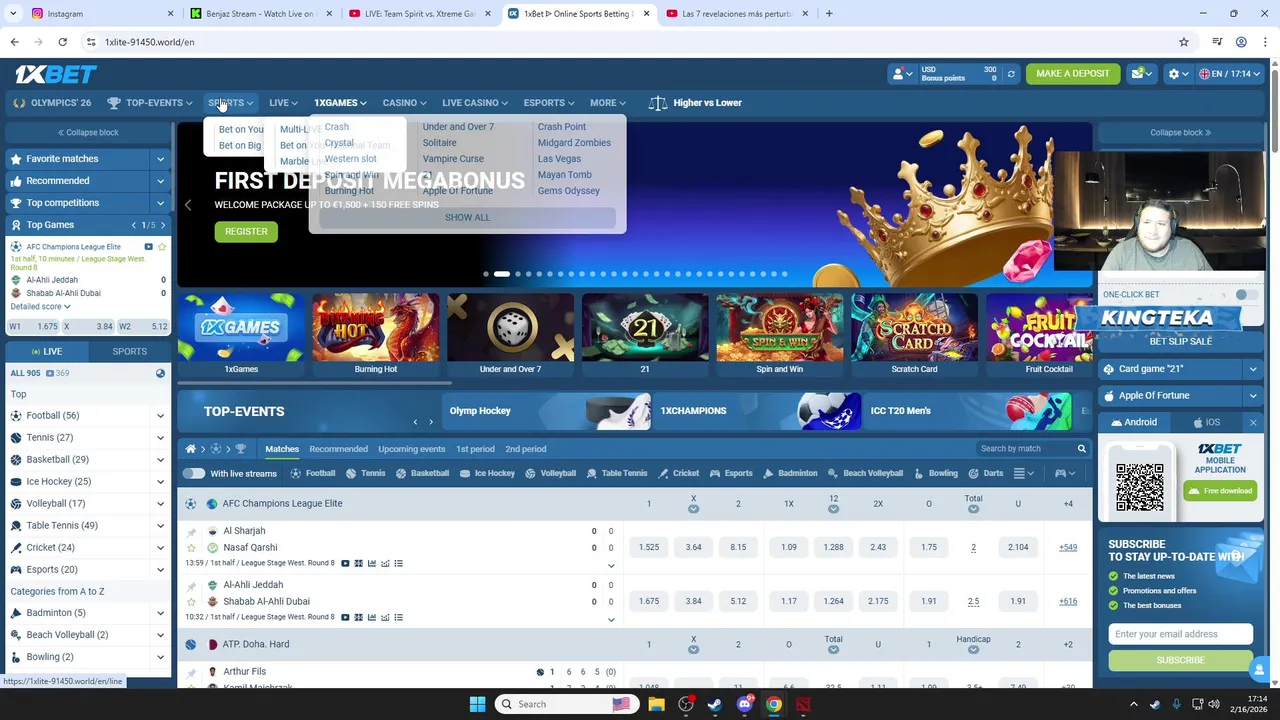Open +549 more markets link

coord(1068,548)
